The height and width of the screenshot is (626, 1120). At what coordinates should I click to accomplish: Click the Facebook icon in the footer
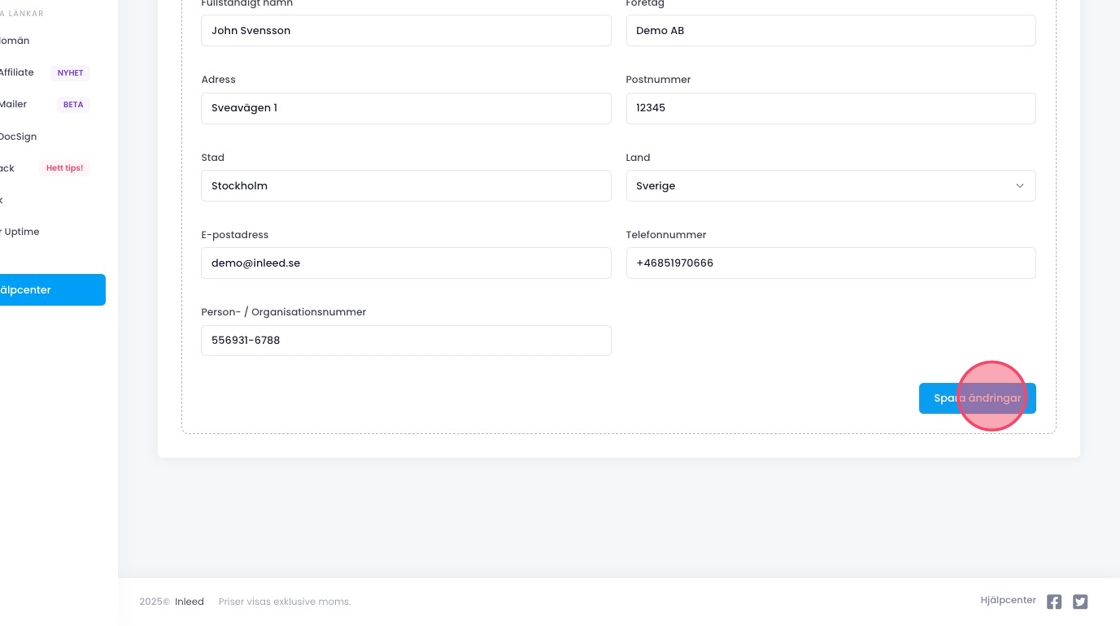[x=1054, y=602]
